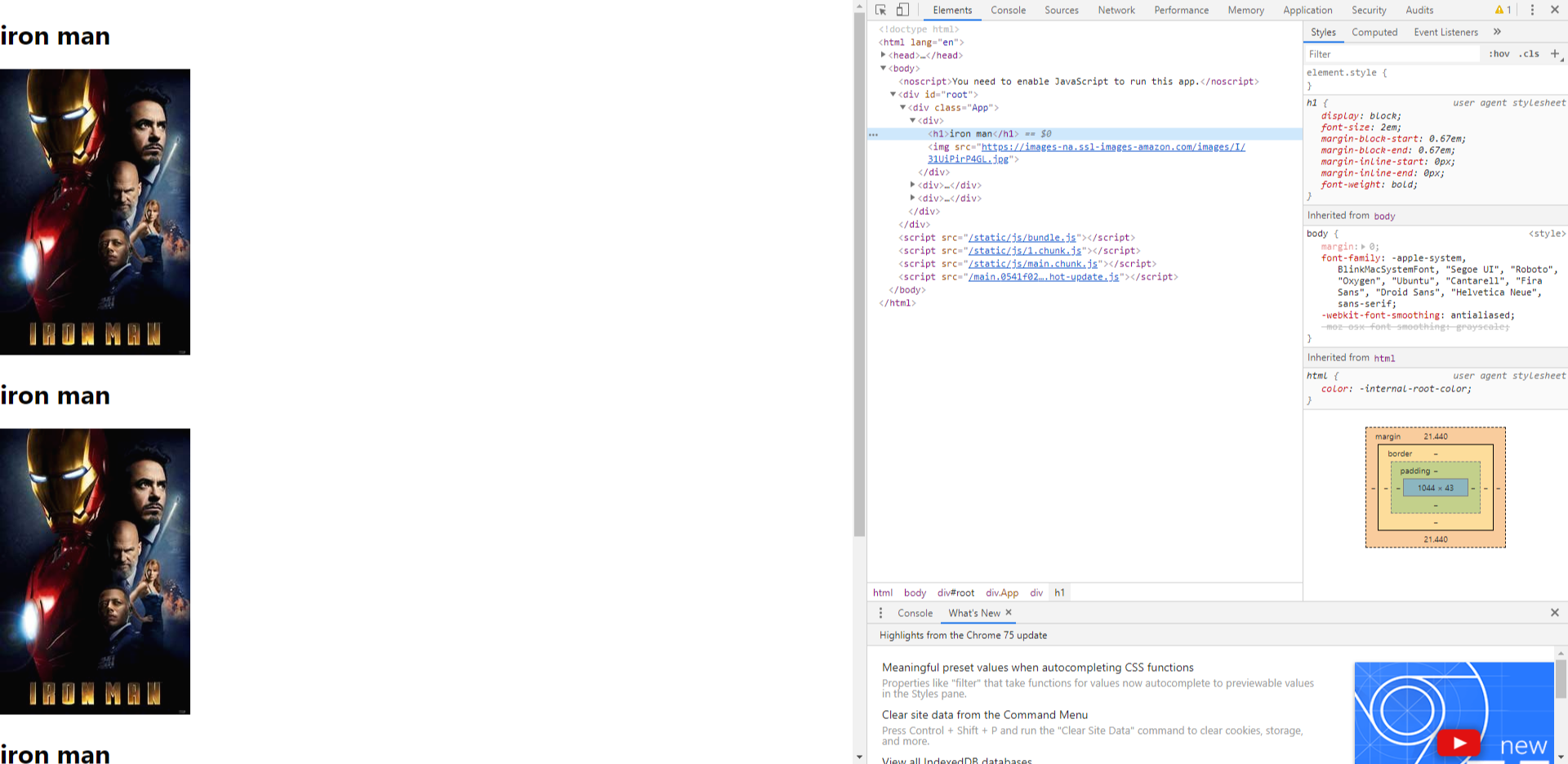Click the ellipsis beside the h1 node

[x=873, y=134]
